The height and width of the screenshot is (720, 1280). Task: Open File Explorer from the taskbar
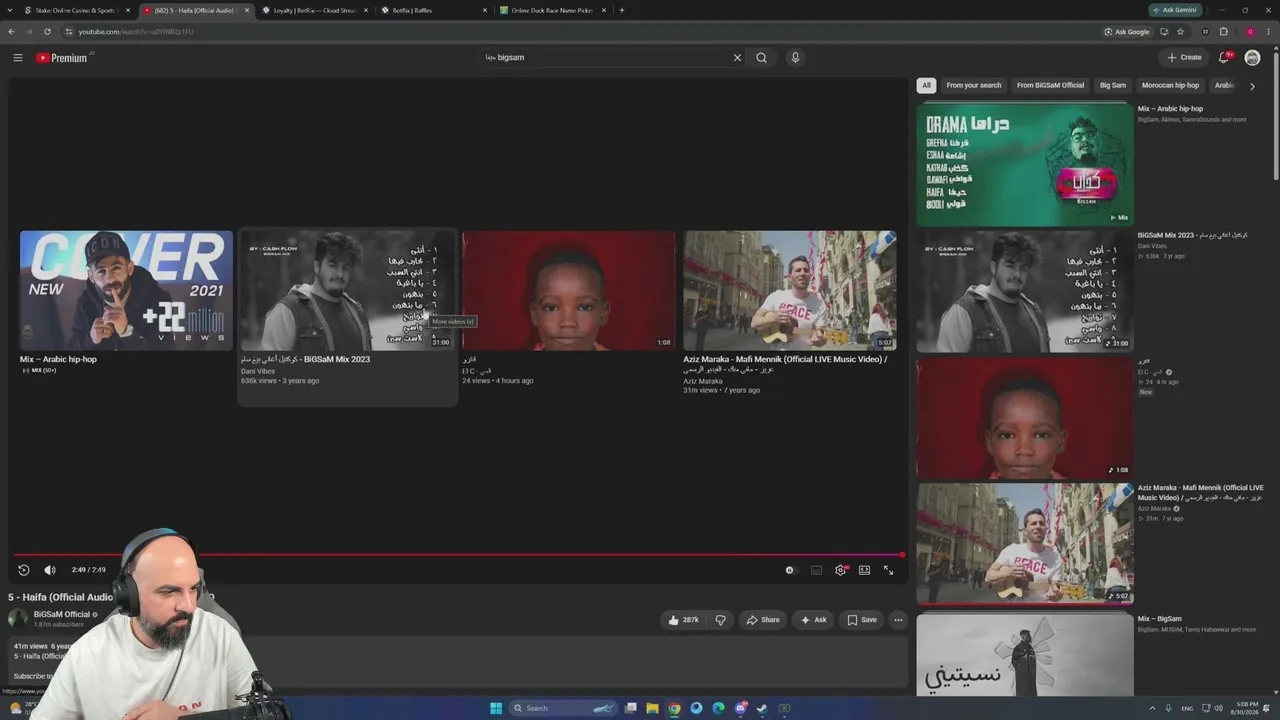(x=652, y=708)
